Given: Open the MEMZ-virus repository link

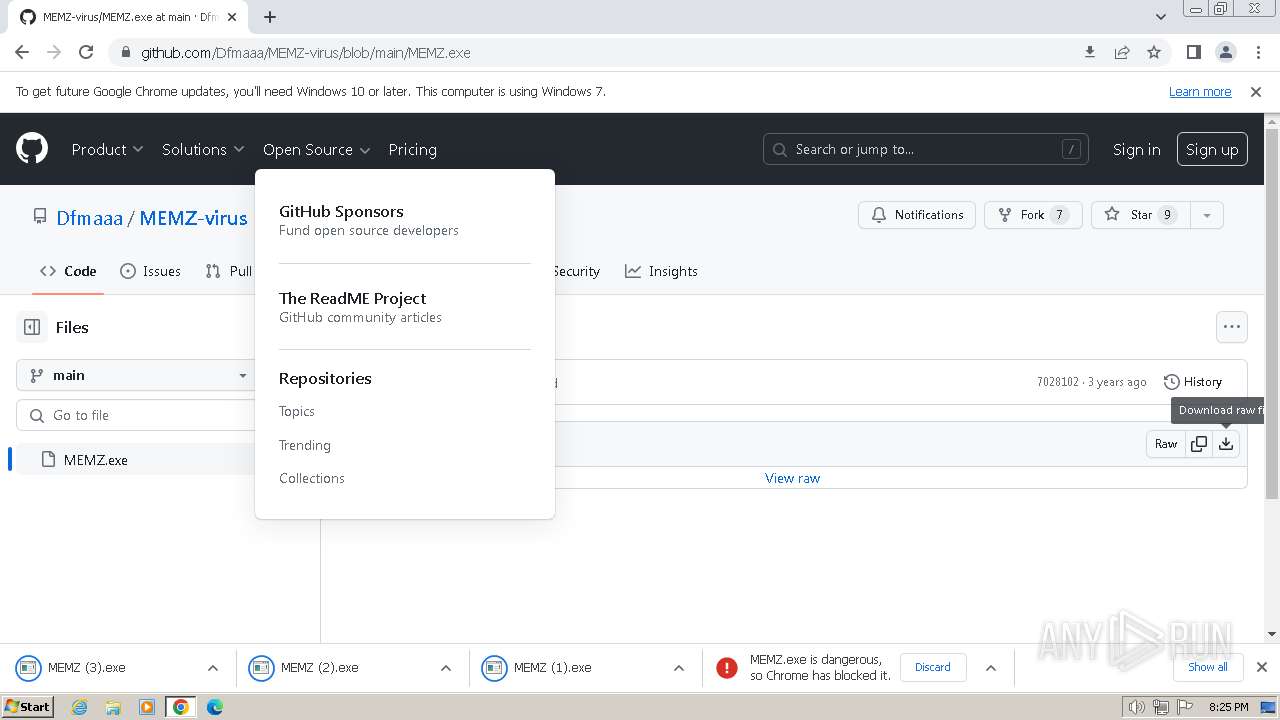Looking at the screenshot, I should coord(193,218).
